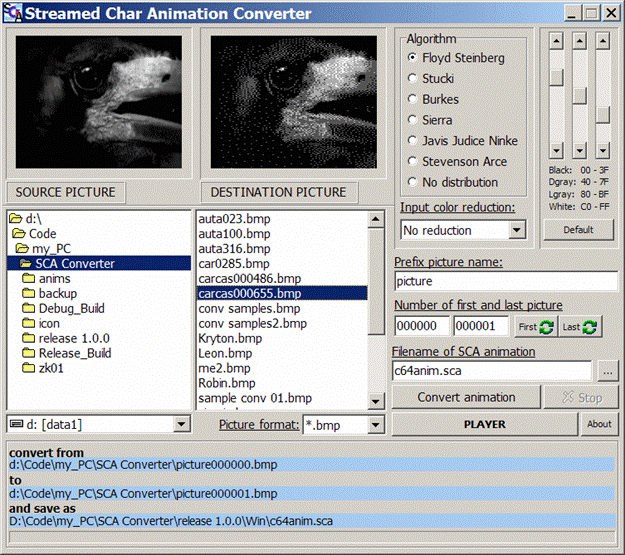This screenshot has width=625, height=555.
Task: Open the Release_Build folder
Action: [67, 353]
